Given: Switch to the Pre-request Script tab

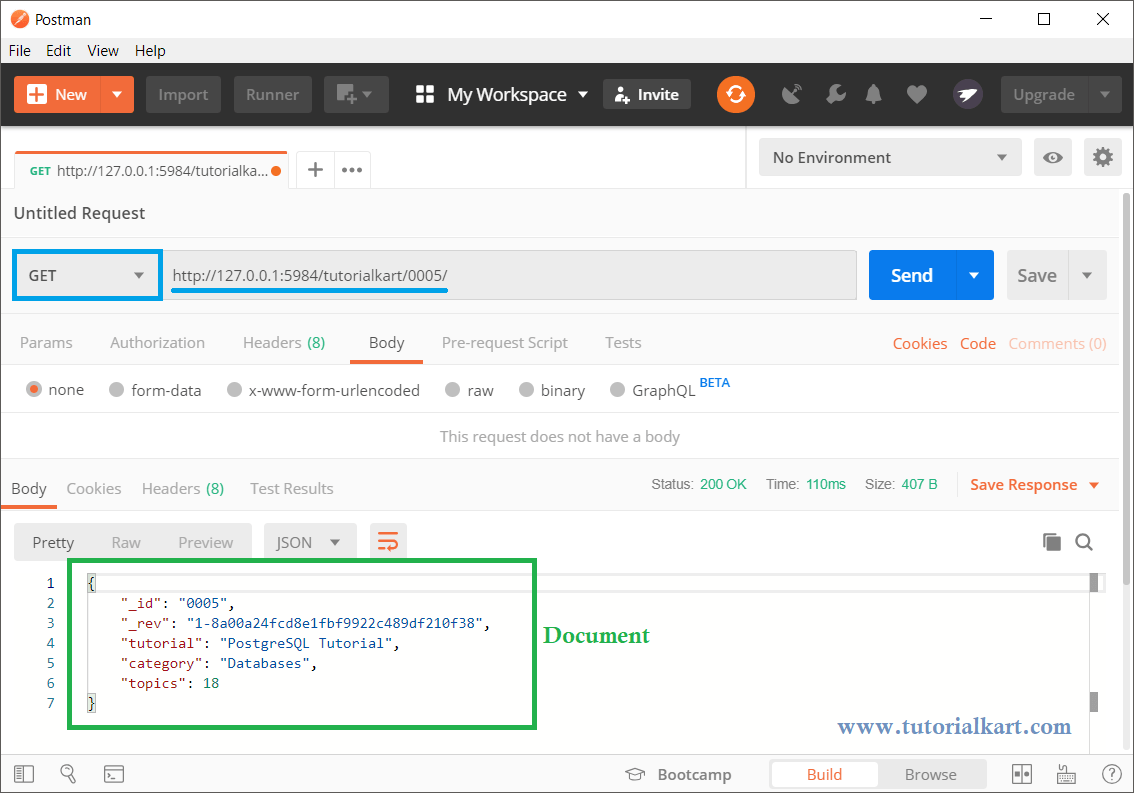Looking at the screenshot, I should 504,342.
